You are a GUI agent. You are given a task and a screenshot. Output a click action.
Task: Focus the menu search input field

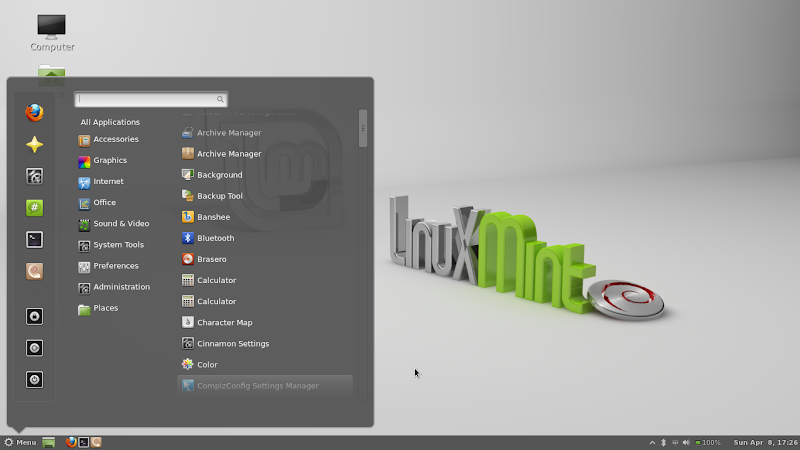[x=151, y=99]
